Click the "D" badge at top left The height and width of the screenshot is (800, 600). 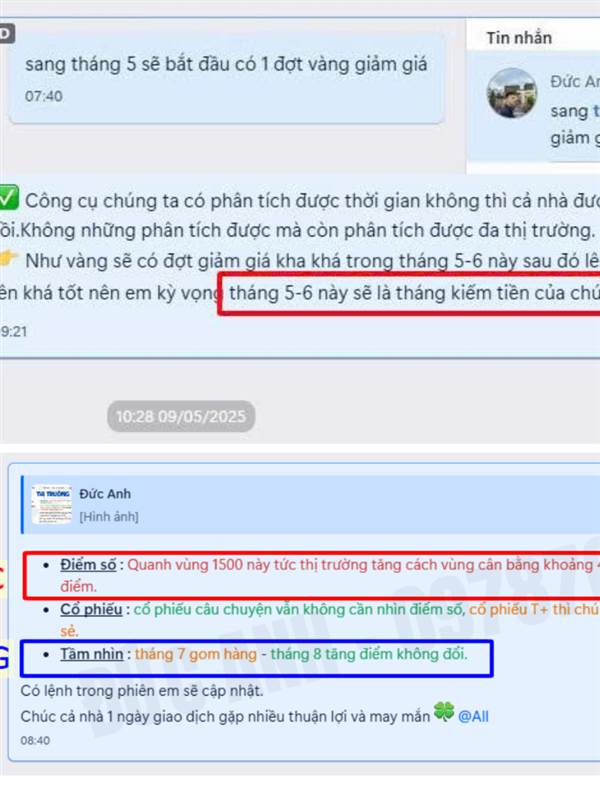point(7,34)
